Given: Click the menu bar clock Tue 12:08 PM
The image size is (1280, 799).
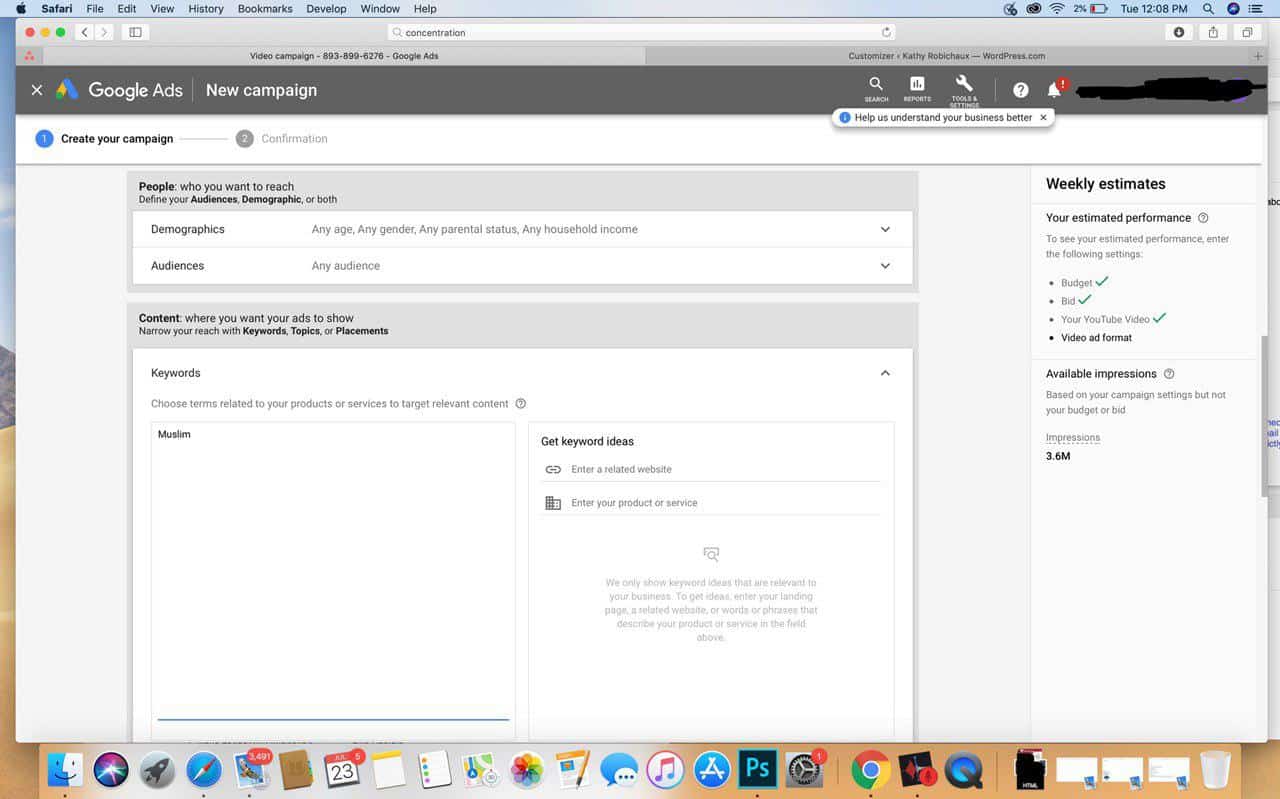Looking at the screenshot, I should 1154,8.
